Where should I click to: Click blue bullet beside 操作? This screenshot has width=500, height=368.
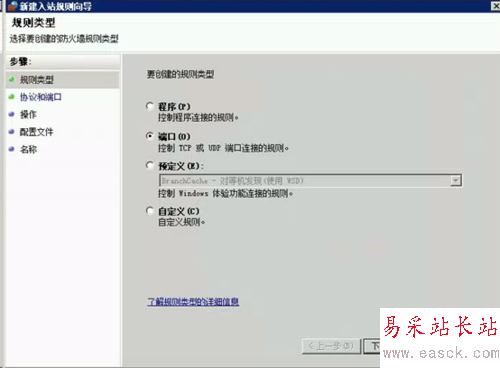coord(12,114)
